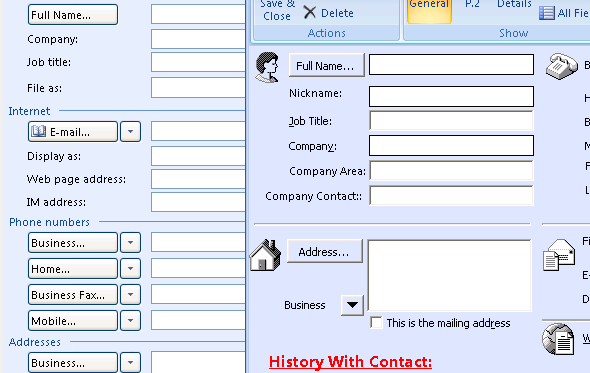Expand dropdown beside Mobile phone button
This screenshot has width=590, height=373.
point(131,320)
